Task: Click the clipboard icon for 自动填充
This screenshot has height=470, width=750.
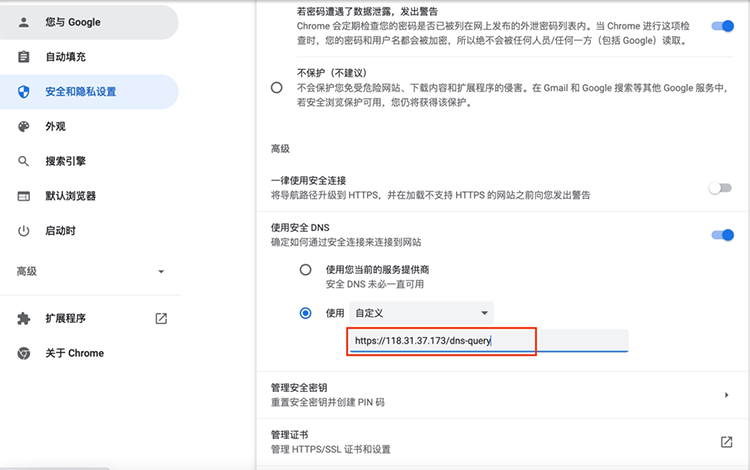Action: pyautogui.click(x=23, y=57)
